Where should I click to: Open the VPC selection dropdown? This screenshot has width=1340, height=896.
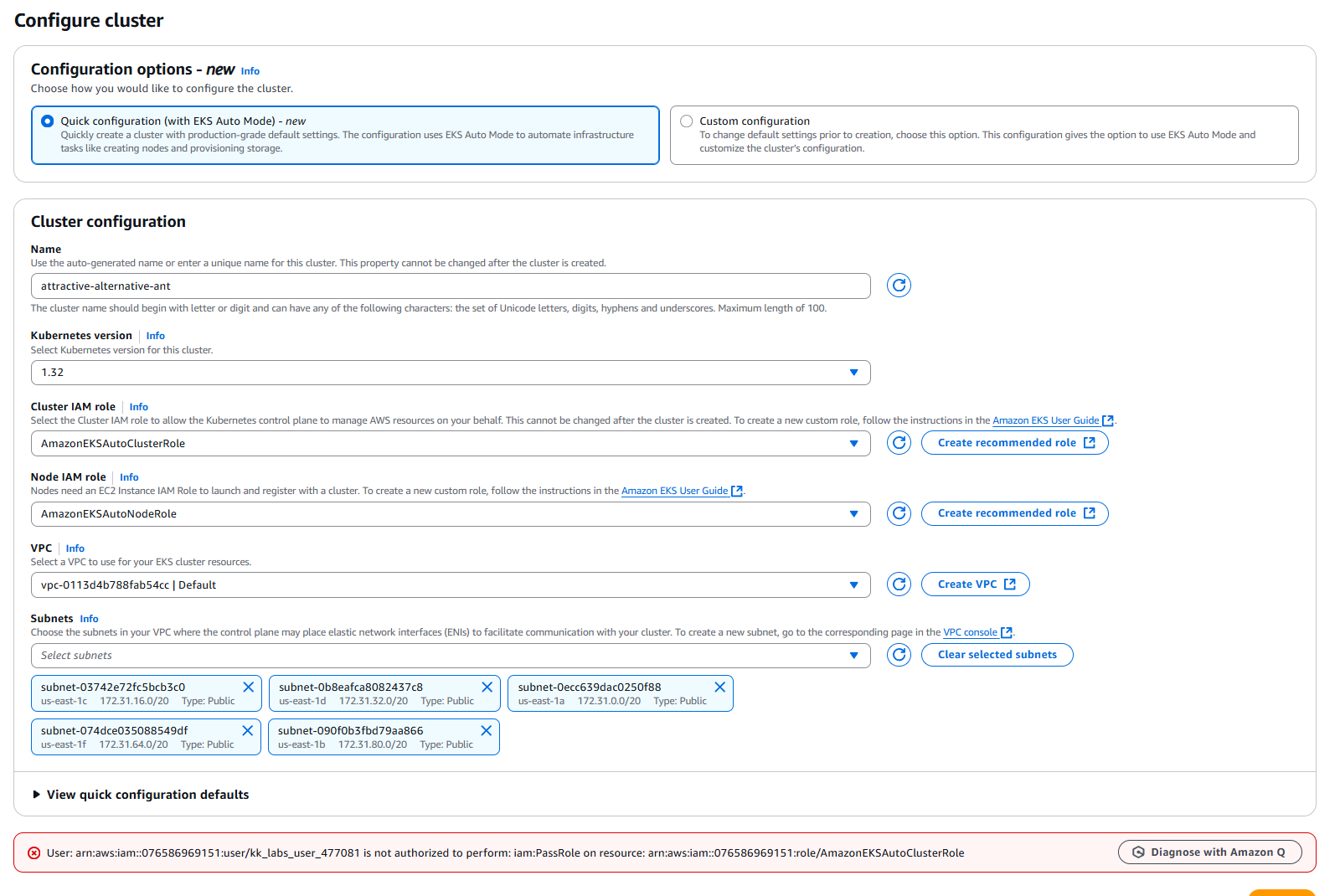tap(451, 585)
